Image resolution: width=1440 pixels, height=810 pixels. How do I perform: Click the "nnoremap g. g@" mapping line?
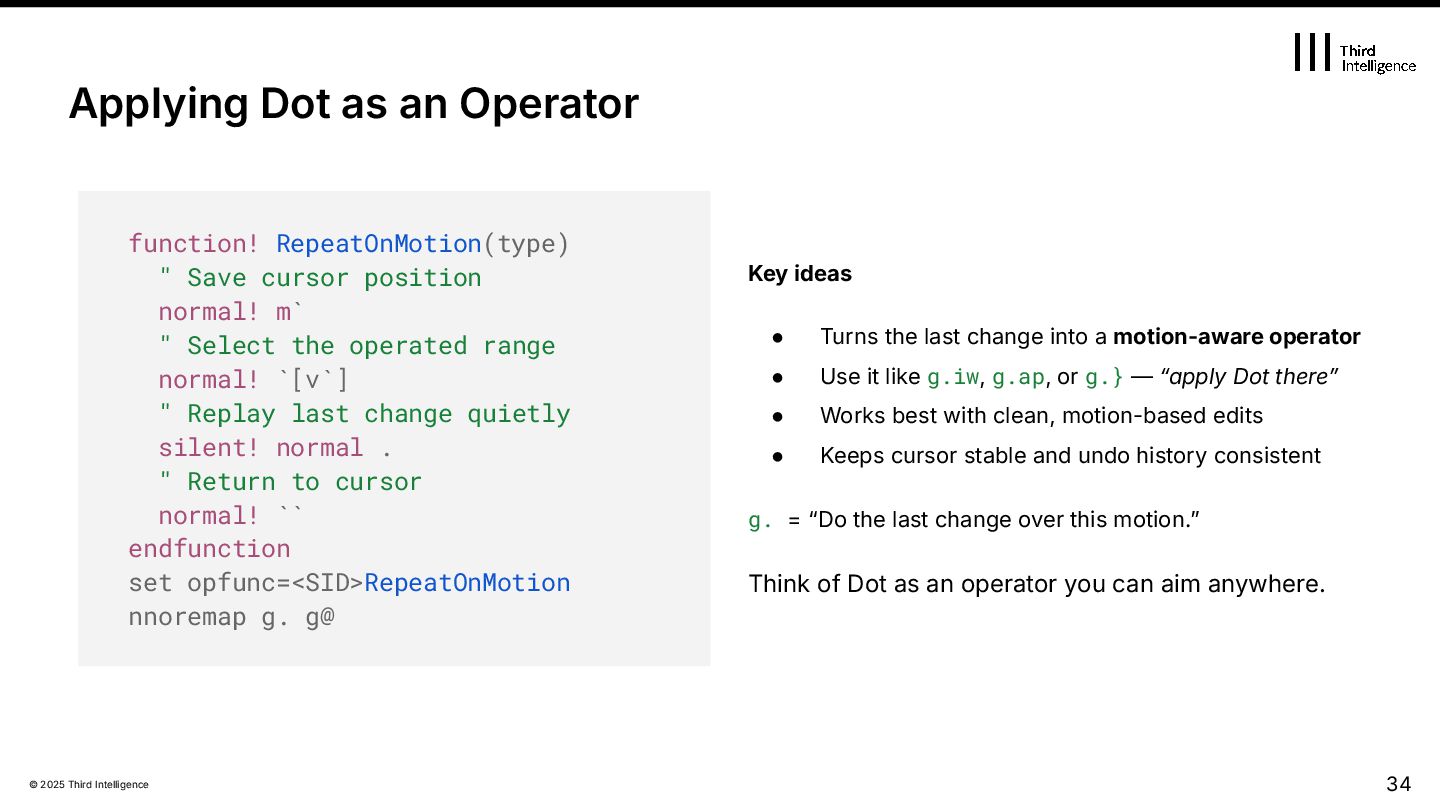231,617
